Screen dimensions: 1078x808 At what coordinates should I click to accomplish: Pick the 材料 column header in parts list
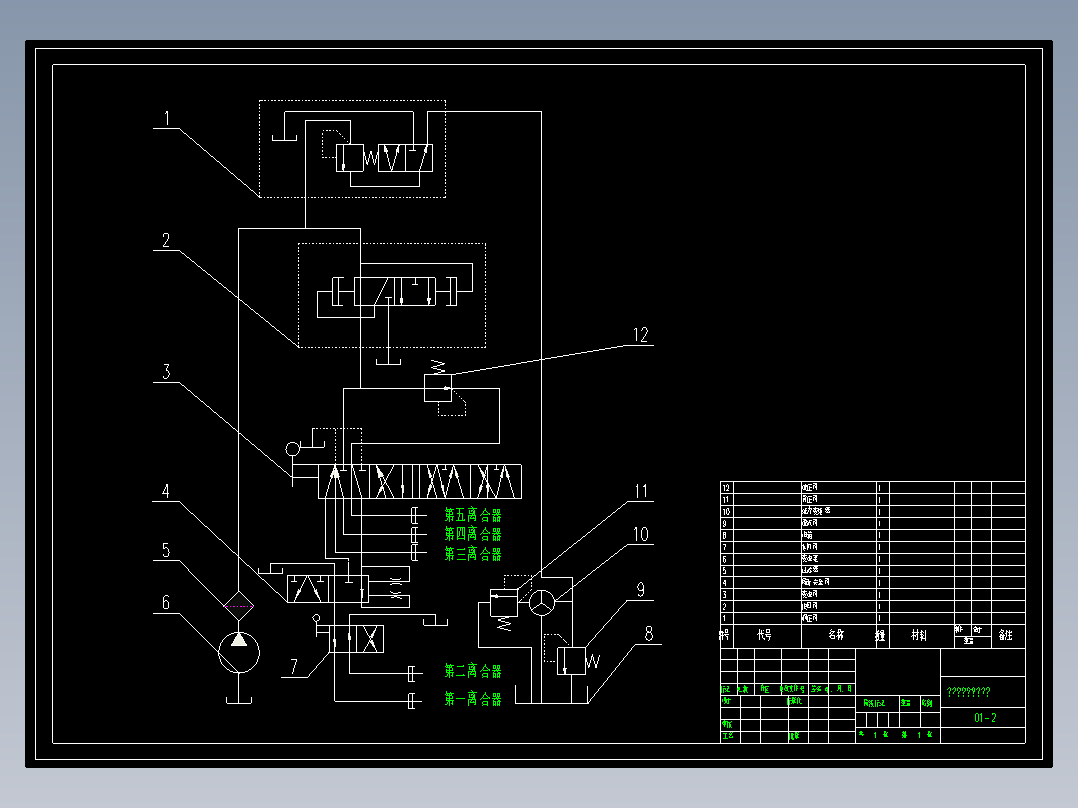point(919,635)
